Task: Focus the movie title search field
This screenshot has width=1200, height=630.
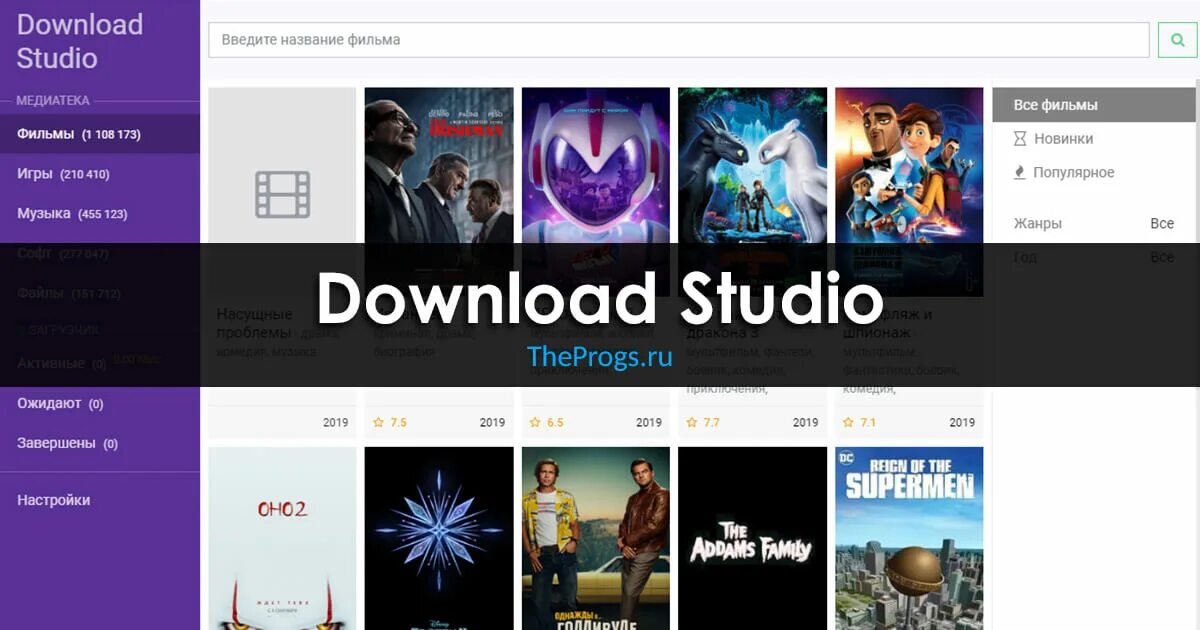Action: pos(679,40)
